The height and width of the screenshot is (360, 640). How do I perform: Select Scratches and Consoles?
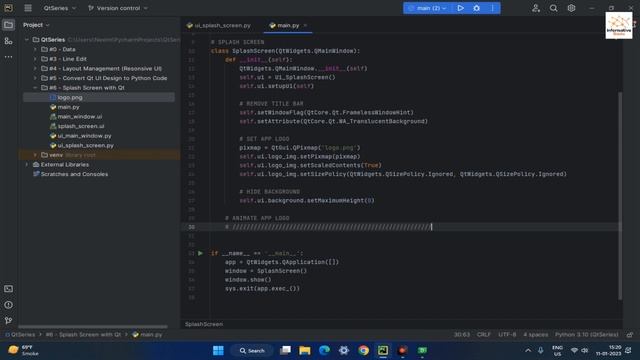[x=70, y=174]
